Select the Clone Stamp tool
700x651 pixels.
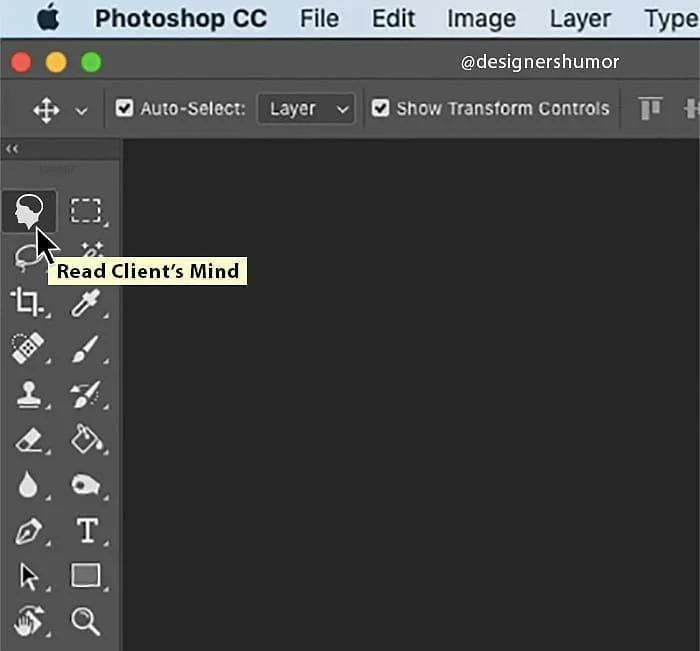[28, 394]
